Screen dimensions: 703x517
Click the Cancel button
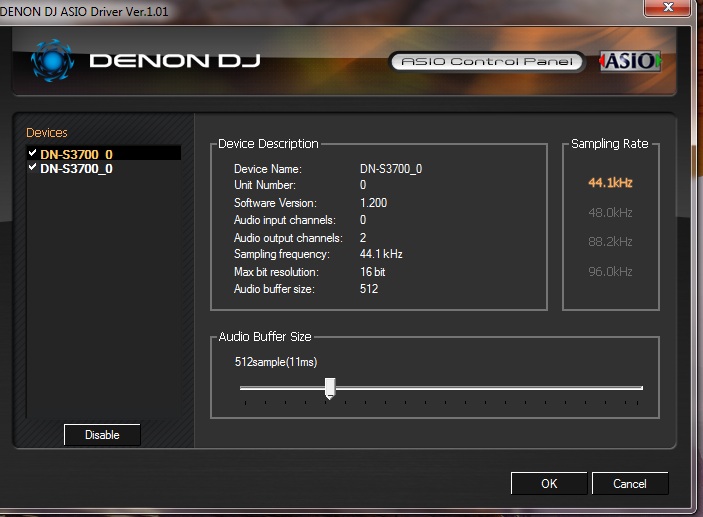click(629, 484)
